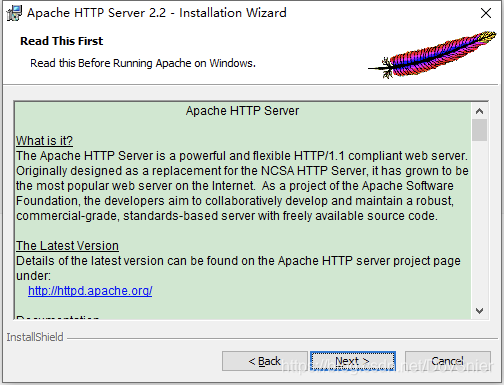Click the InstallShield label
The image size is (504, 385).
35,337
